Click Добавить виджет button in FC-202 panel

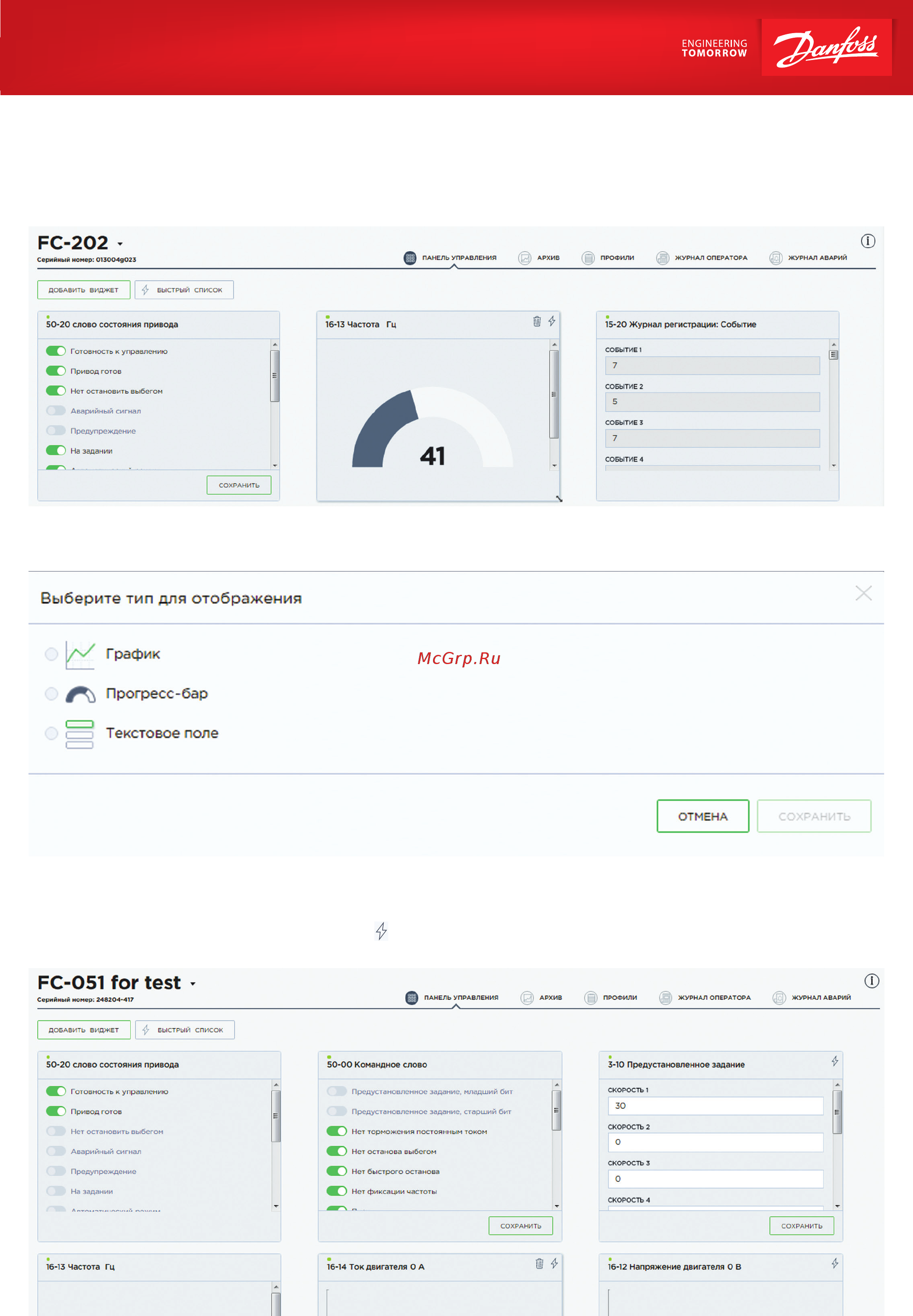[x=83, y=290]
